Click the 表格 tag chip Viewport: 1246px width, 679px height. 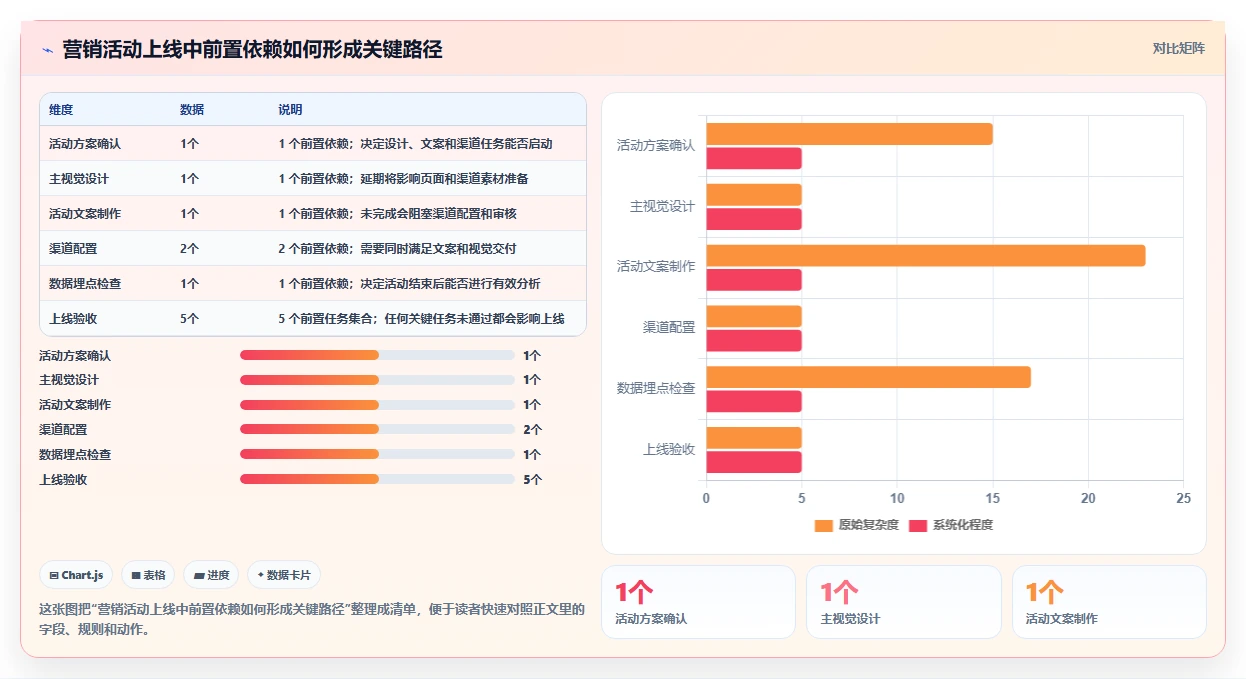click(148, 575)
